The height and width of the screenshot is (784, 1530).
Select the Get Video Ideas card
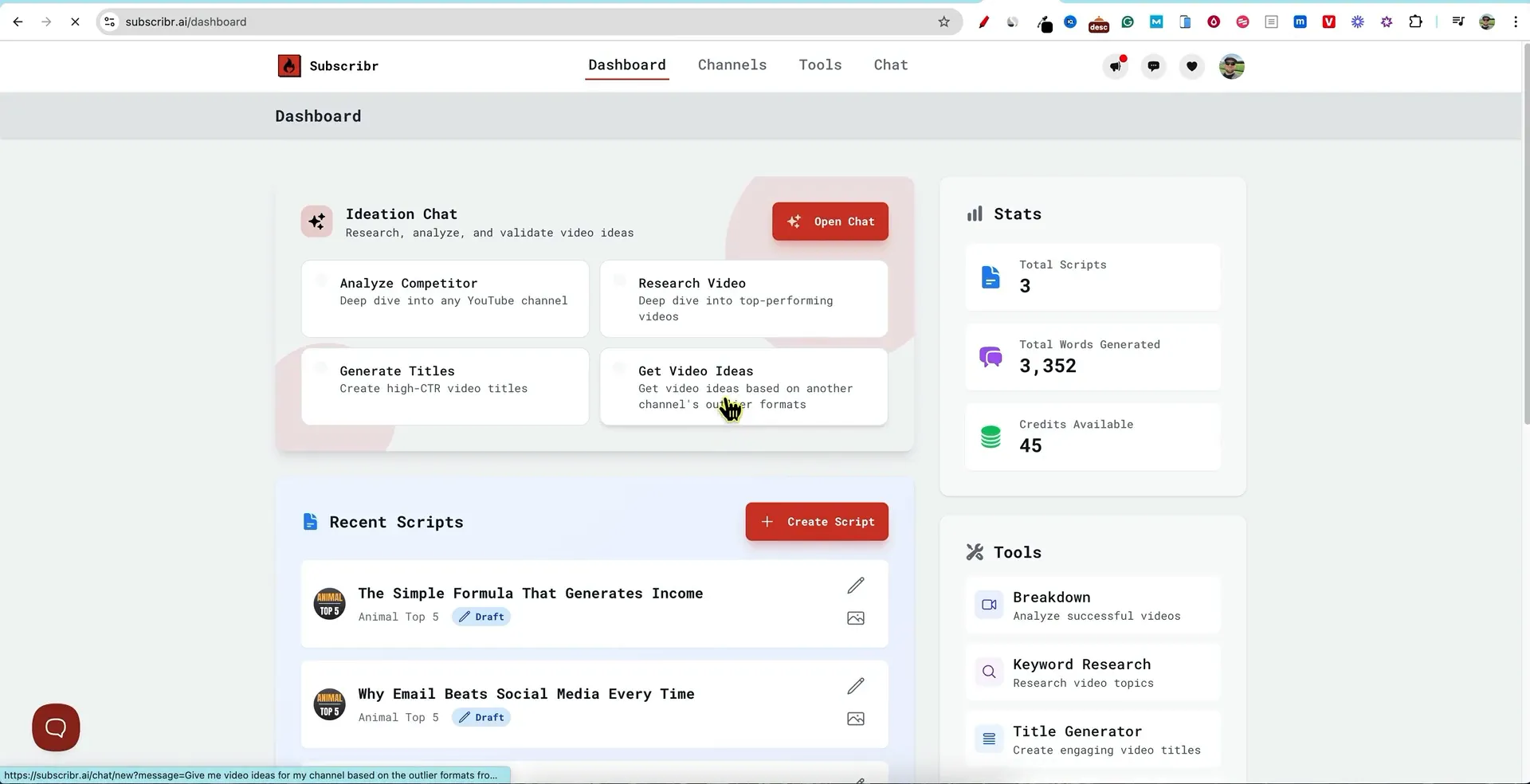point(743,386)
